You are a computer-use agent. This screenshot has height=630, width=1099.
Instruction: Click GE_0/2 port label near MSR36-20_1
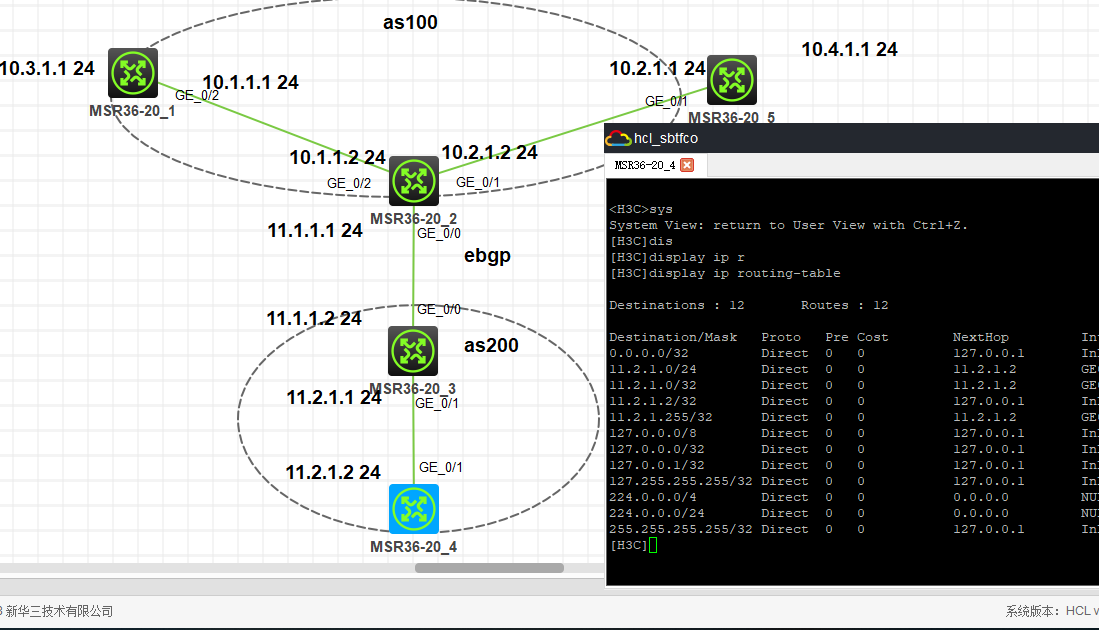[x=197, y=96]
